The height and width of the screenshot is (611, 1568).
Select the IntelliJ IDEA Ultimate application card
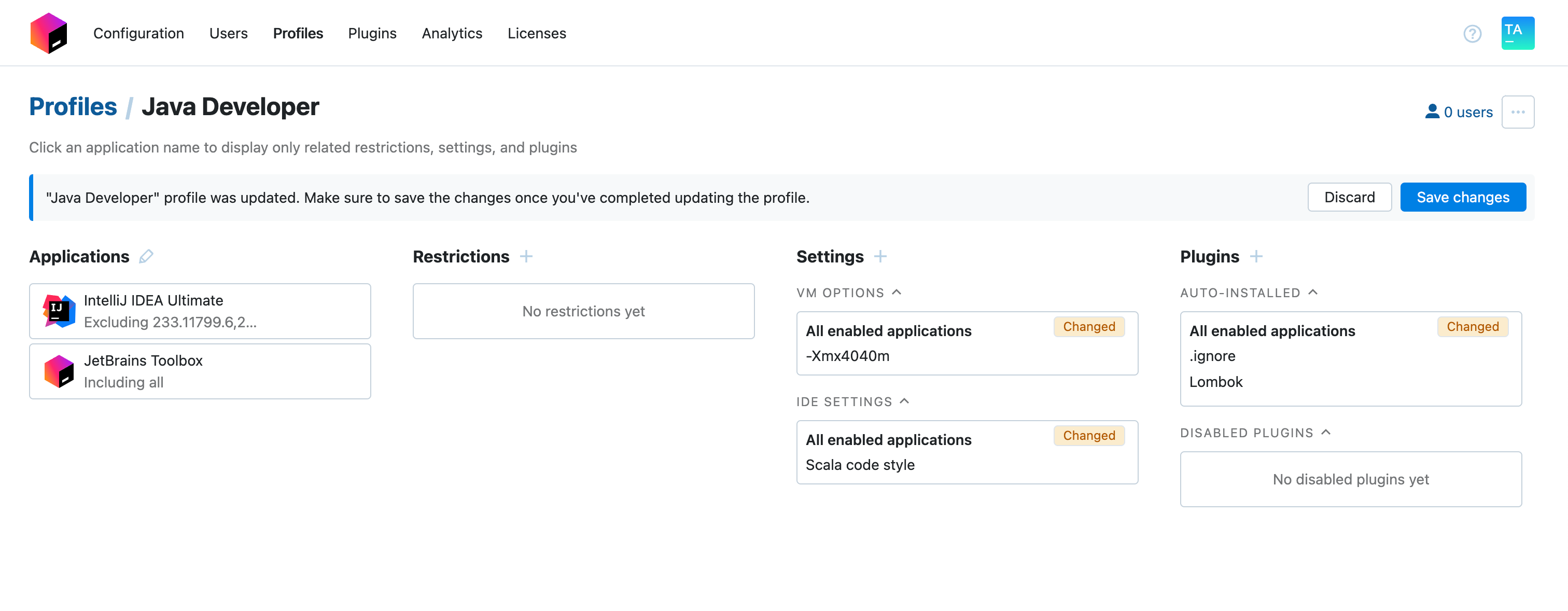200,311
